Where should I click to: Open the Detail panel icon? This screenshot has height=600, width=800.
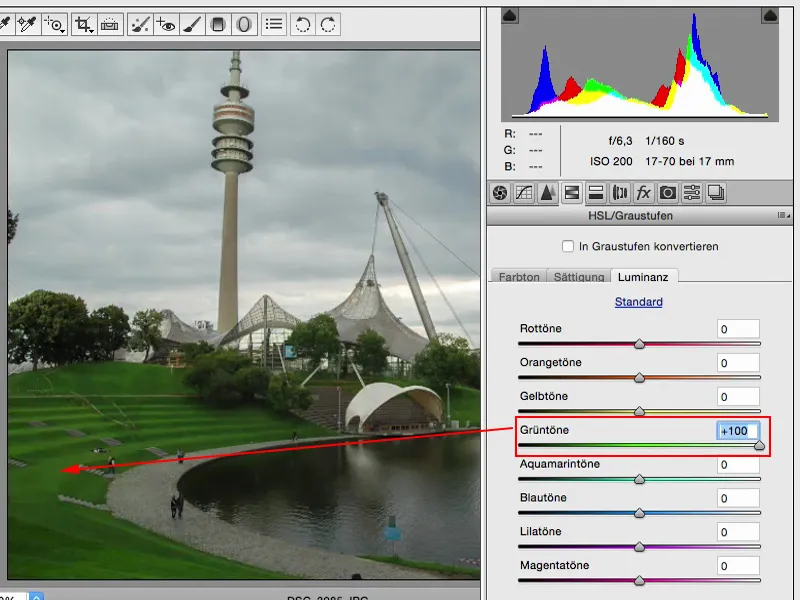click(547, 193)
